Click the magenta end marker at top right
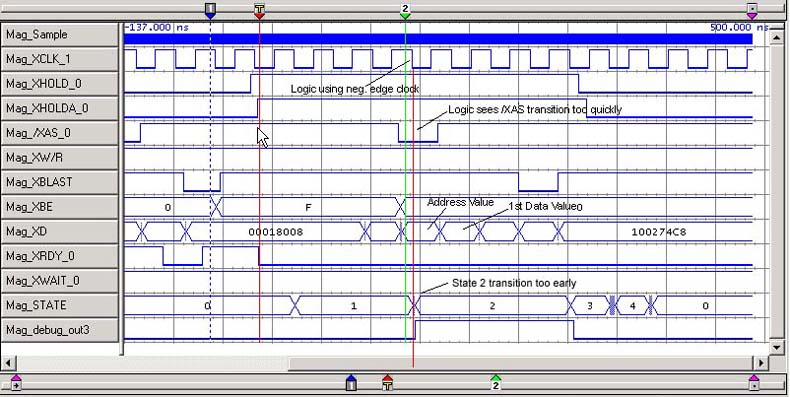Viewport: 790px width, 397px height. pos(752,11)
